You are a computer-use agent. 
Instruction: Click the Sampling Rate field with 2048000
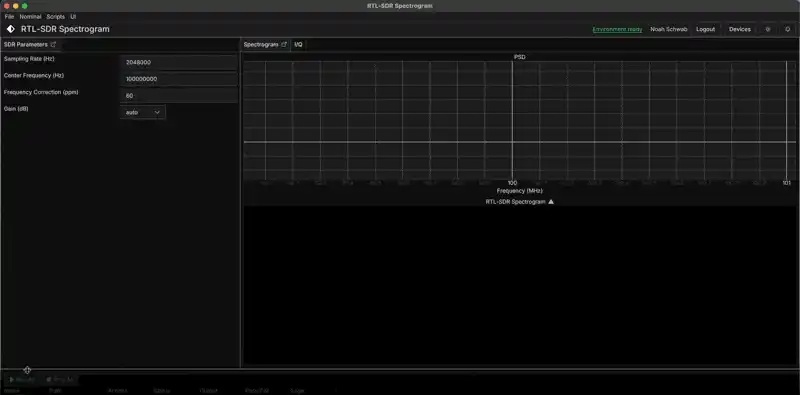[179, 62]
